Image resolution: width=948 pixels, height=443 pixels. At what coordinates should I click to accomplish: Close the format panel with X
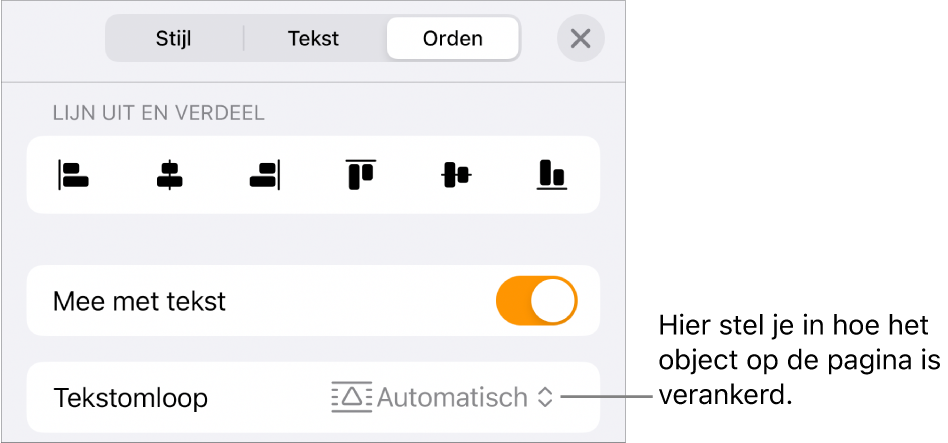point(580,39)
